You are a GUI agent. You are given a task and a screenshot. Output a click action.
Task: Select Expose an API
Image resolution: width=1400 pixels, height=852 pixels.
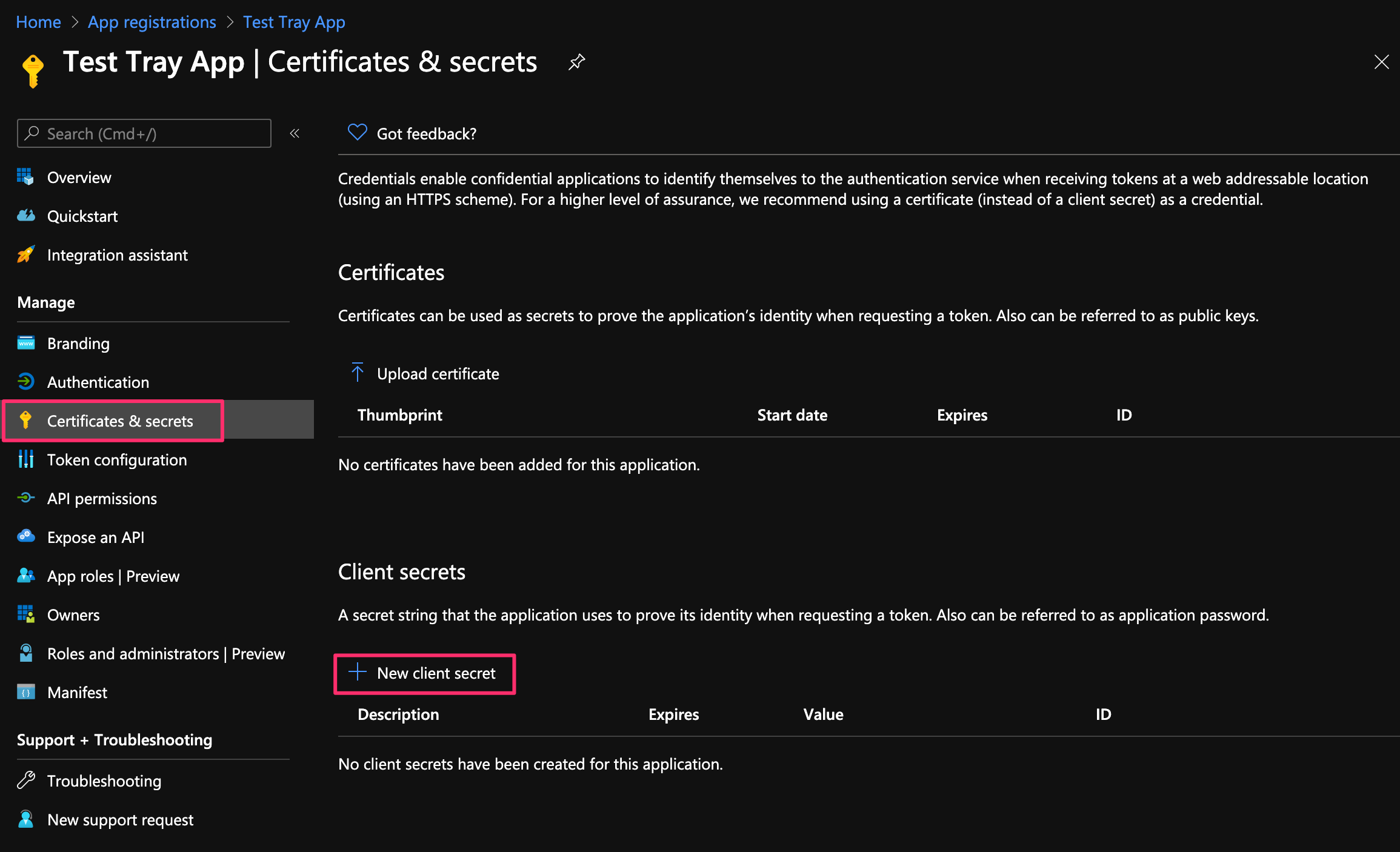pos(96,537)
